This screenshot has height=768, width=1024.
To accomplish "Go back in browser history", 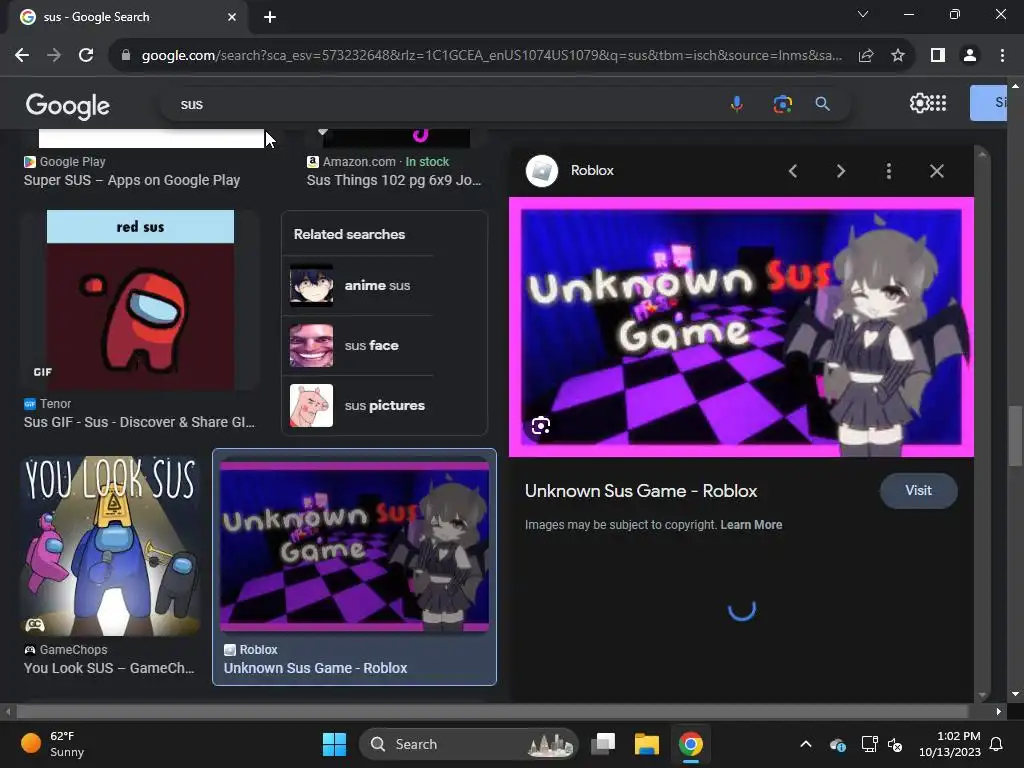I will pyautogui.click(x=22, y=56).
